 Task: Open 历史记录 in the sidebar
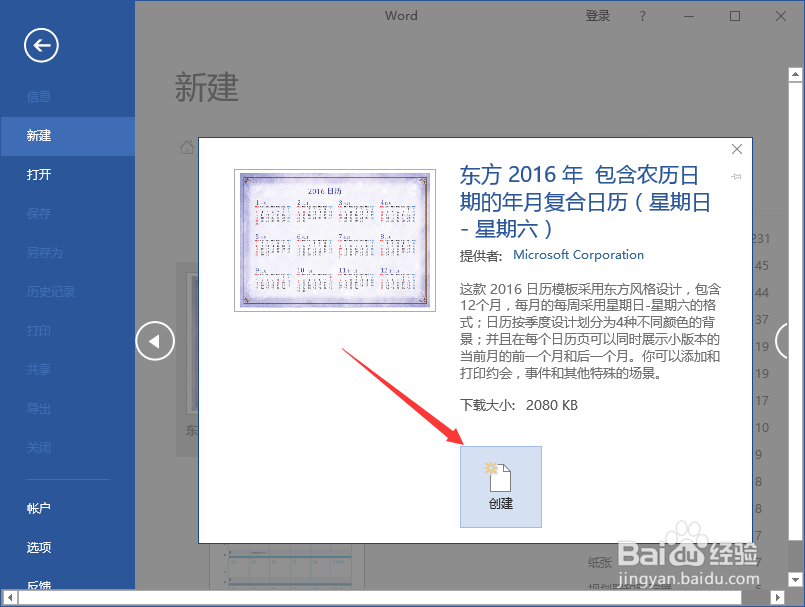click(x=51, y=292)
